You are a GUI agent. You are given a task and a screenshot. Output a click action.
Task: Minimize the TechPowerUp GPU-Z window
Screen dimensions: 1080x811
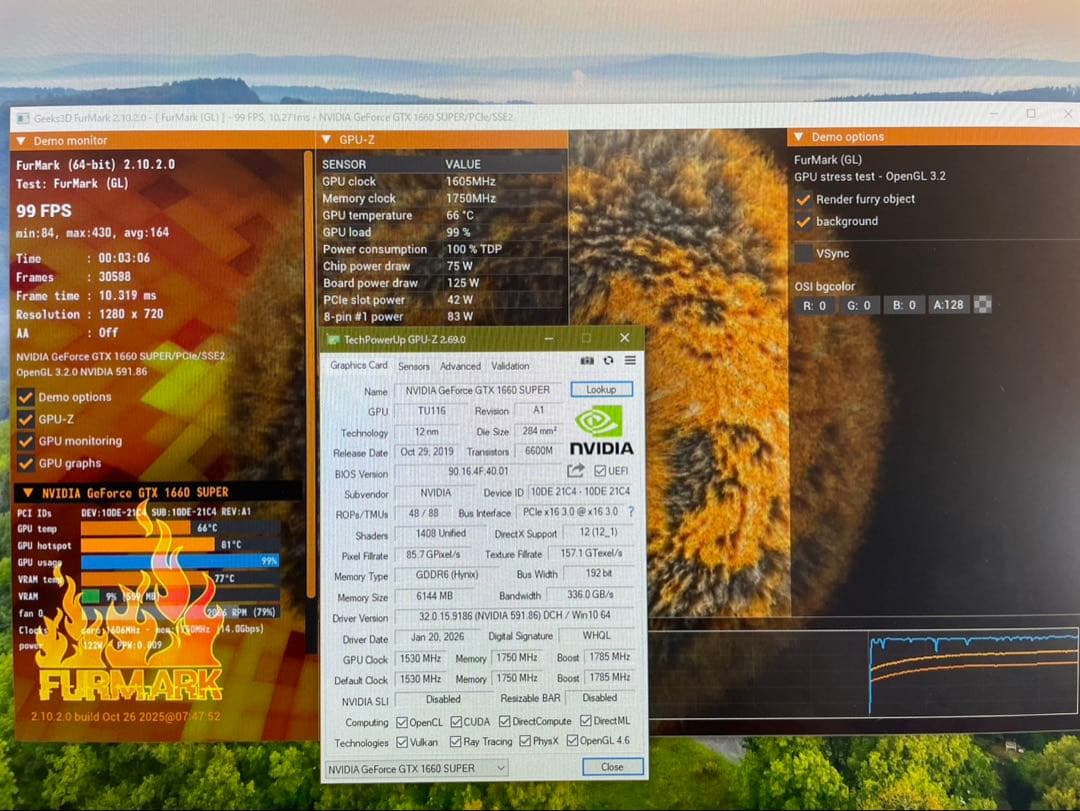click(549, 338)
